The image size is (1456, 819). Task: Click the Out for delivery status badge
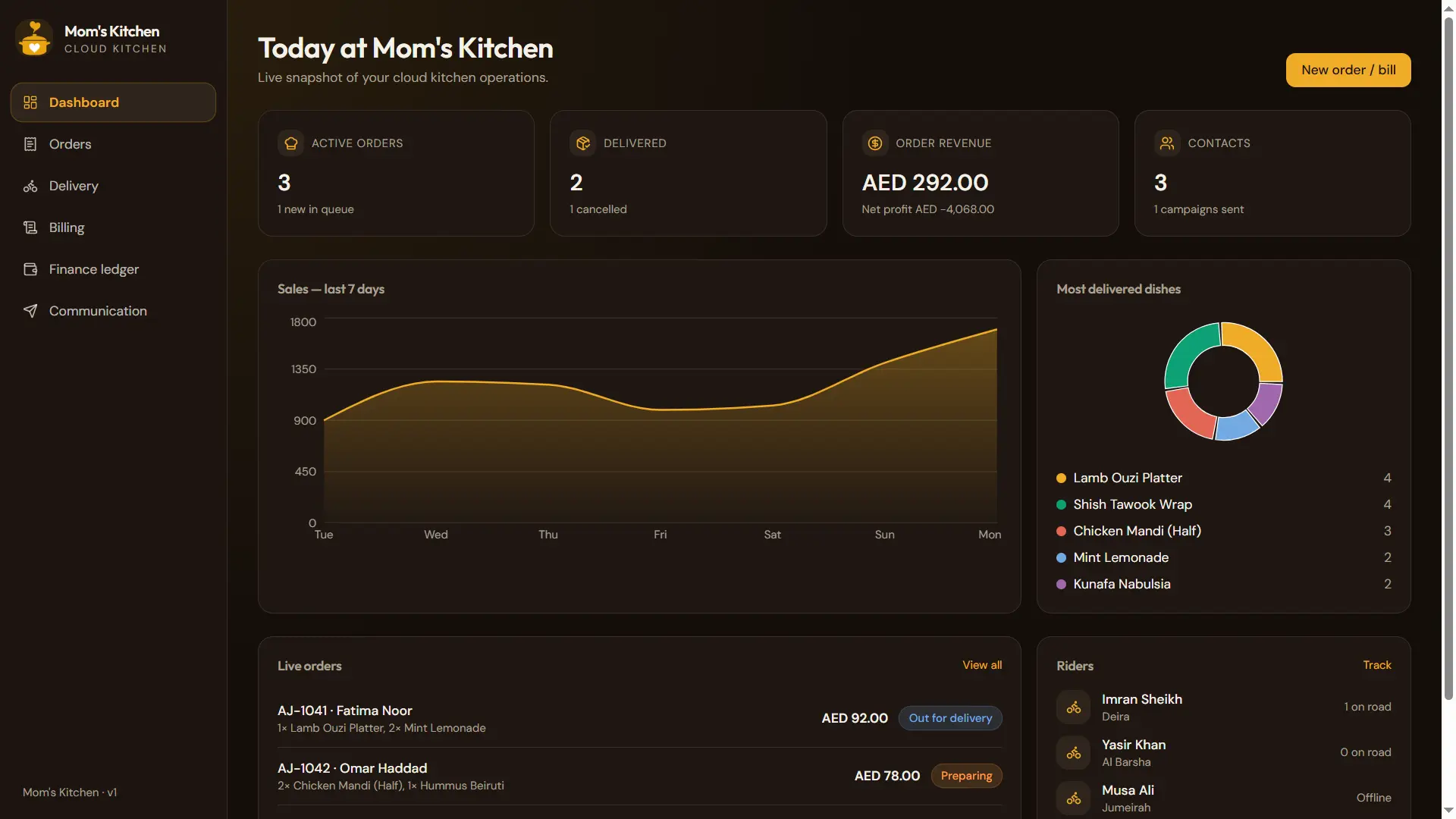point(950,718)
